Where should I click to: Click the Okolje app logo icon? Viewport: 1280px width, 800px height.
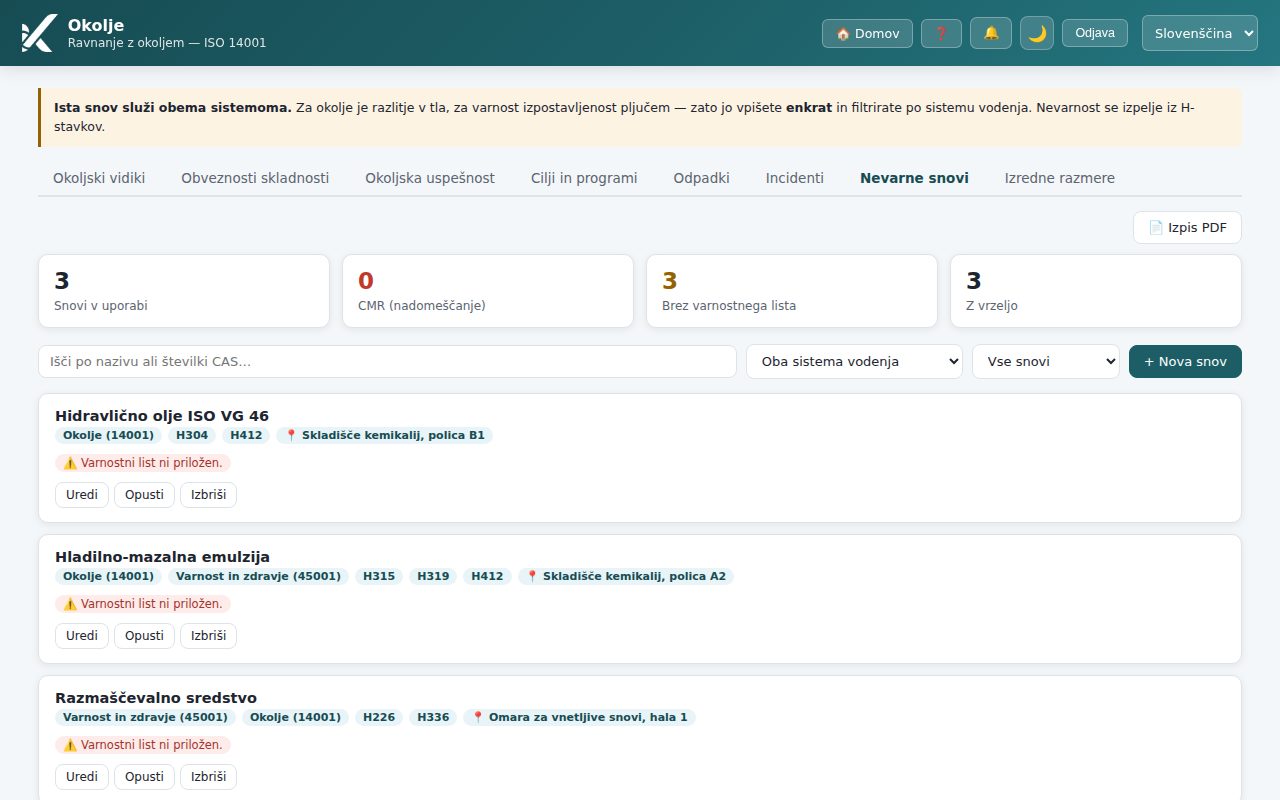38,33
